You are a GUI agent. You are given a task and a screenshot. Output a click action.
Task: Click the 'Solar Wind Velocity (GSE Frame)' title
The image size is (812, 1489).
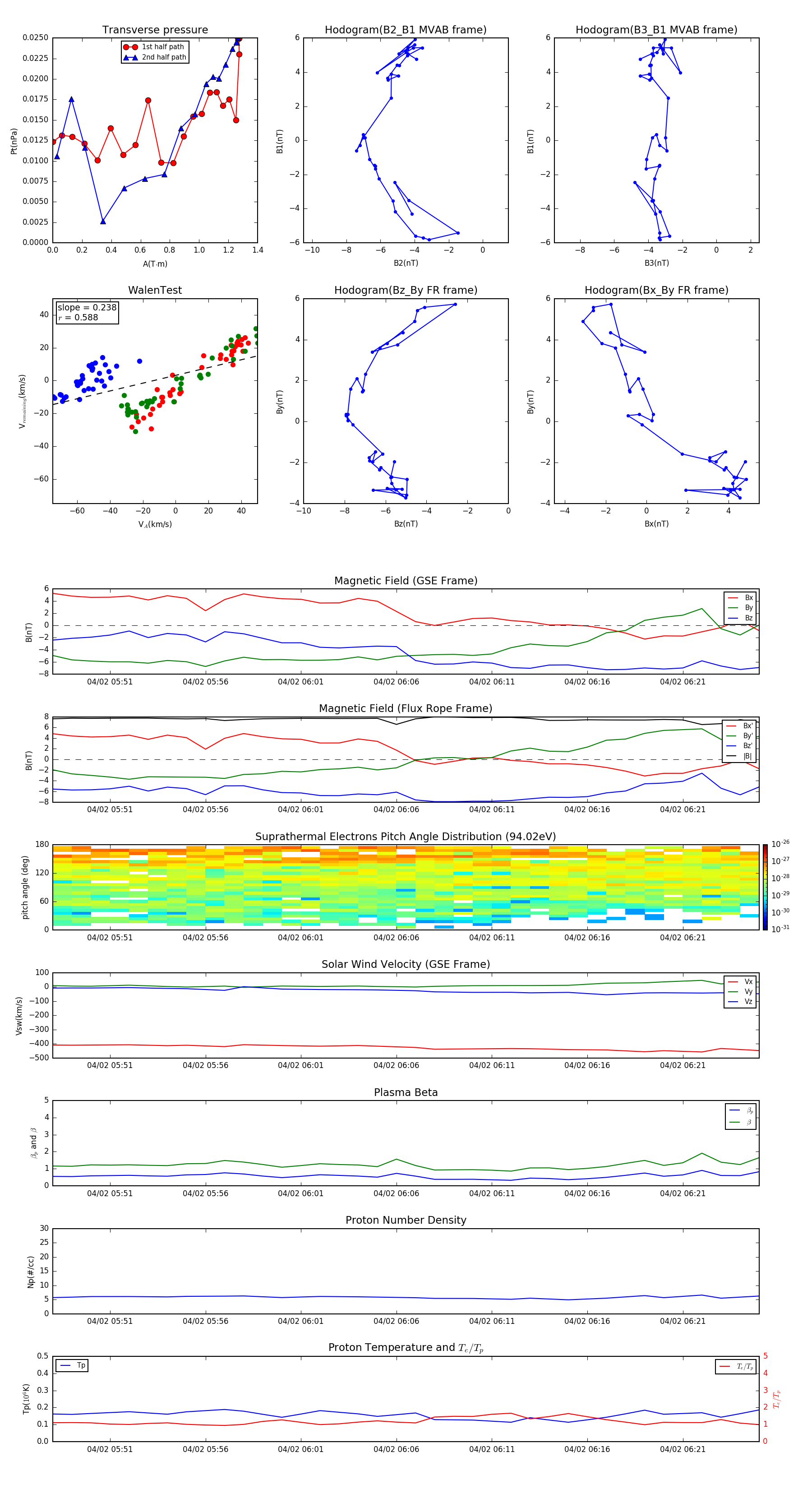click(406, 965)
